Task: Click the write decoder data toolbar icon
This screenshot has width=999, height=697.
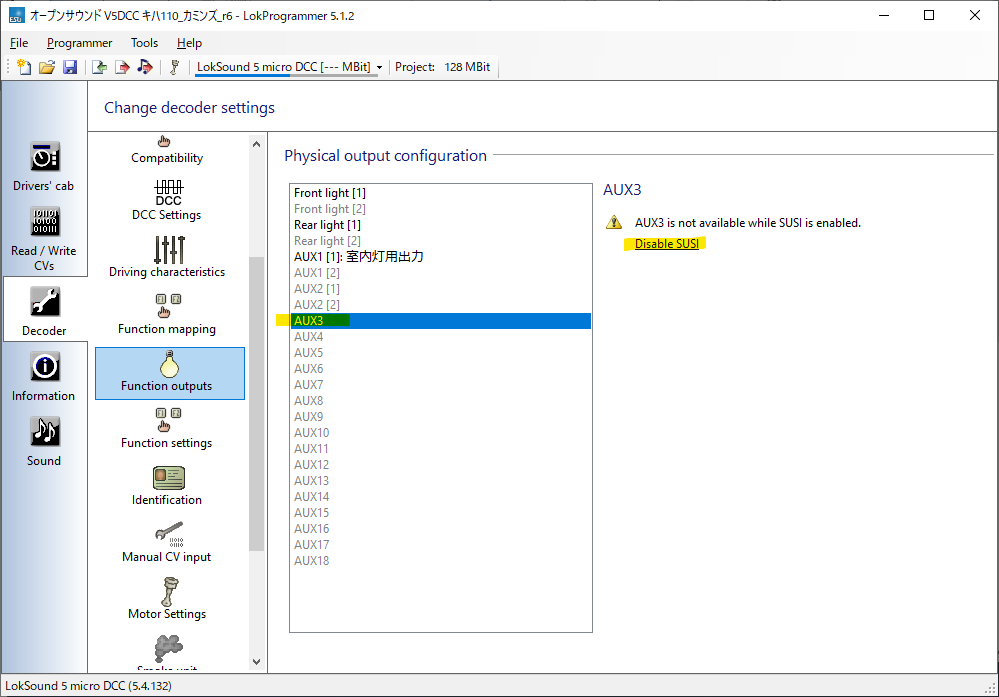Action: pyautogui.click(x=122, y=67)
